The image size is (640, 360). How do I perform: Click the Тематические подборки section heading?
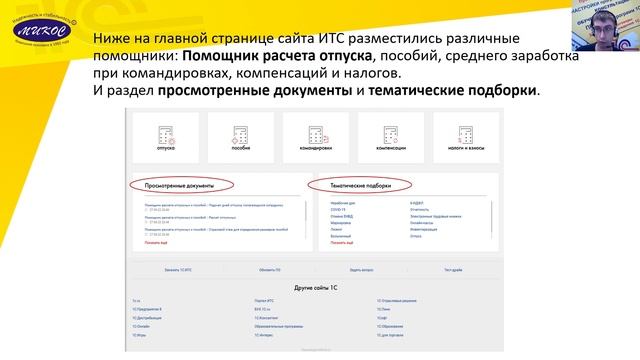click(x=360, y=186)
